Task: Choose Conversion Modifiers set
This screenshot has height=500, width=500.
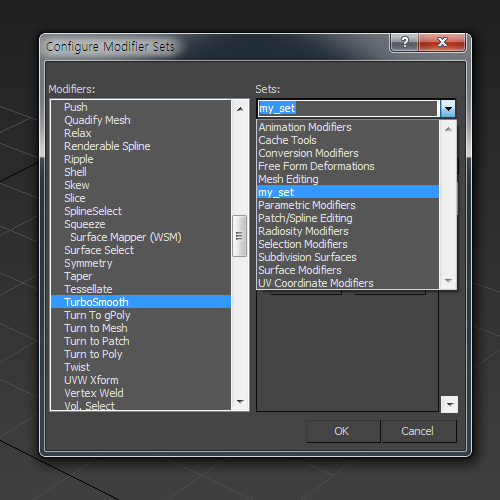Action: (x=348, y=153)
